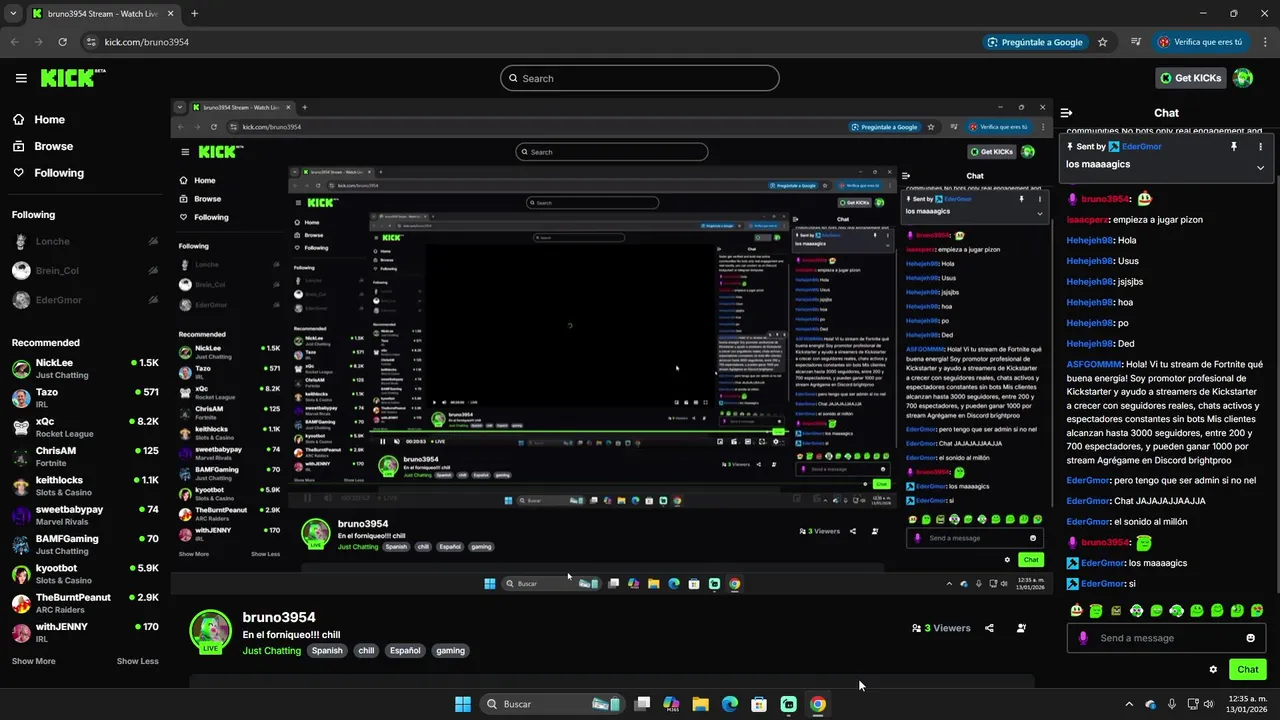The image size is (1280, 720).
Task: Open a new Chrome tab
Action: pyautogui.click(x=194, y=14)
